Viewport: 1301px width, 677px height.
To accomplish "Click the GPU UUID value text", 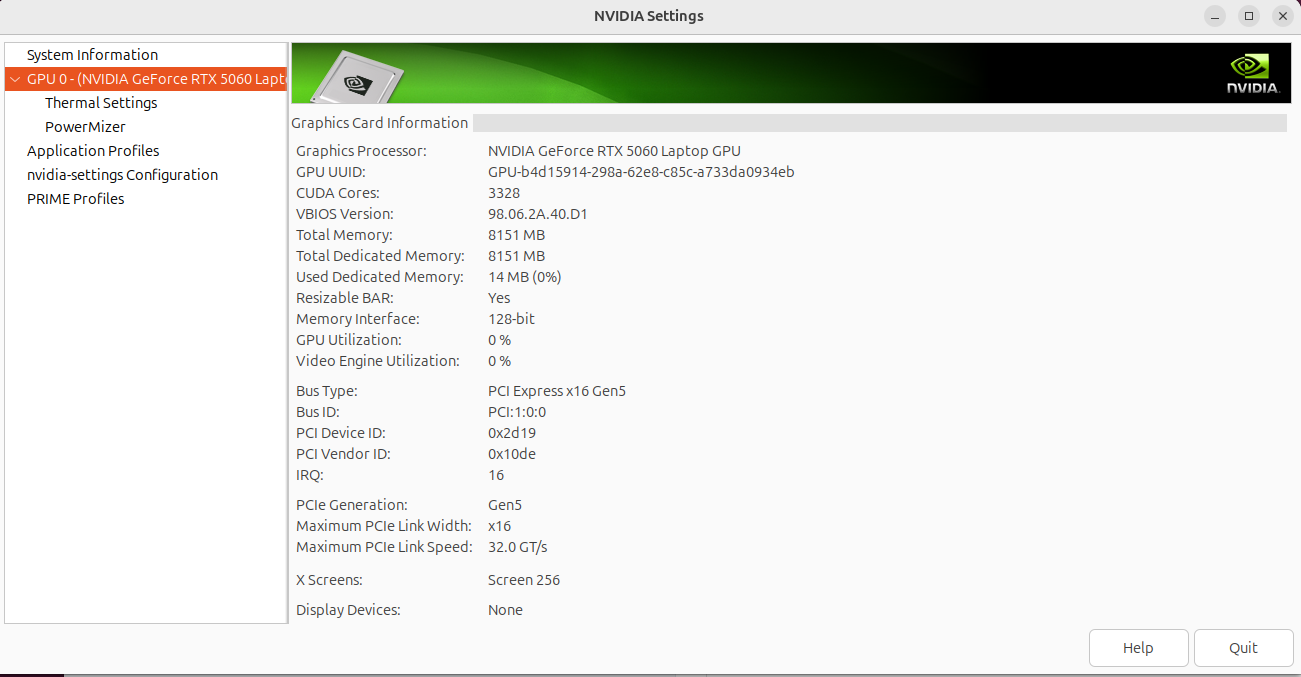I will pos(641,172).
